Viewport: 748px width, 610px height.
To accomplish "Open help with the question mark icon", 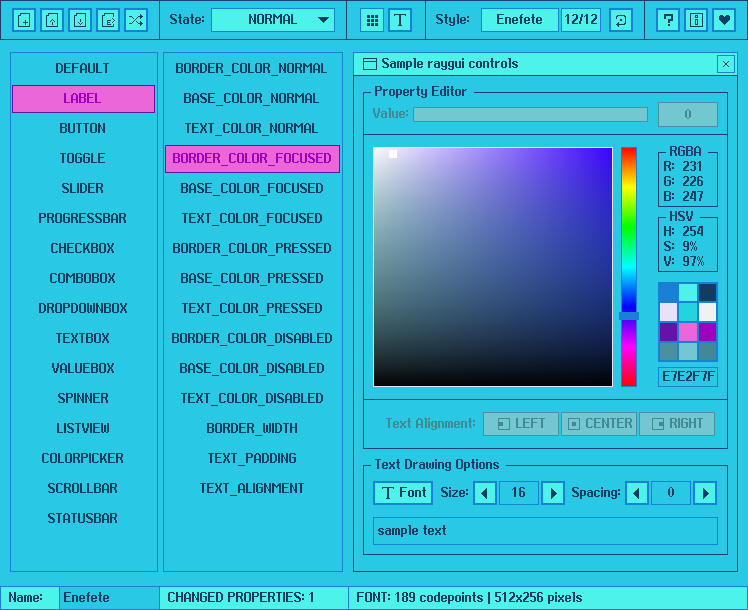I will click(x=668, y=20).
